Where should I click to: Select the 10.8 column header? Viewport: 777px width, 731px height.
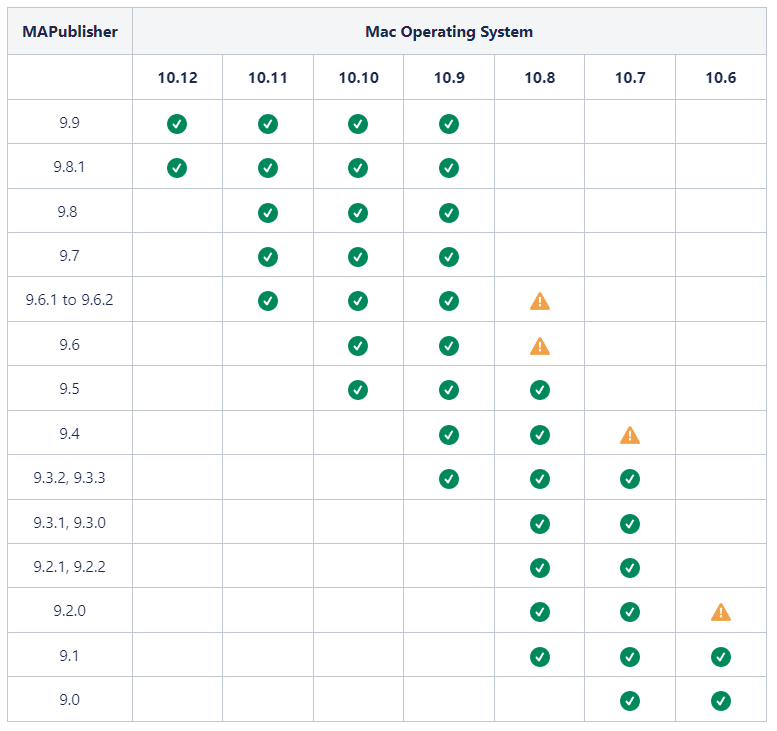coord(540,78)
